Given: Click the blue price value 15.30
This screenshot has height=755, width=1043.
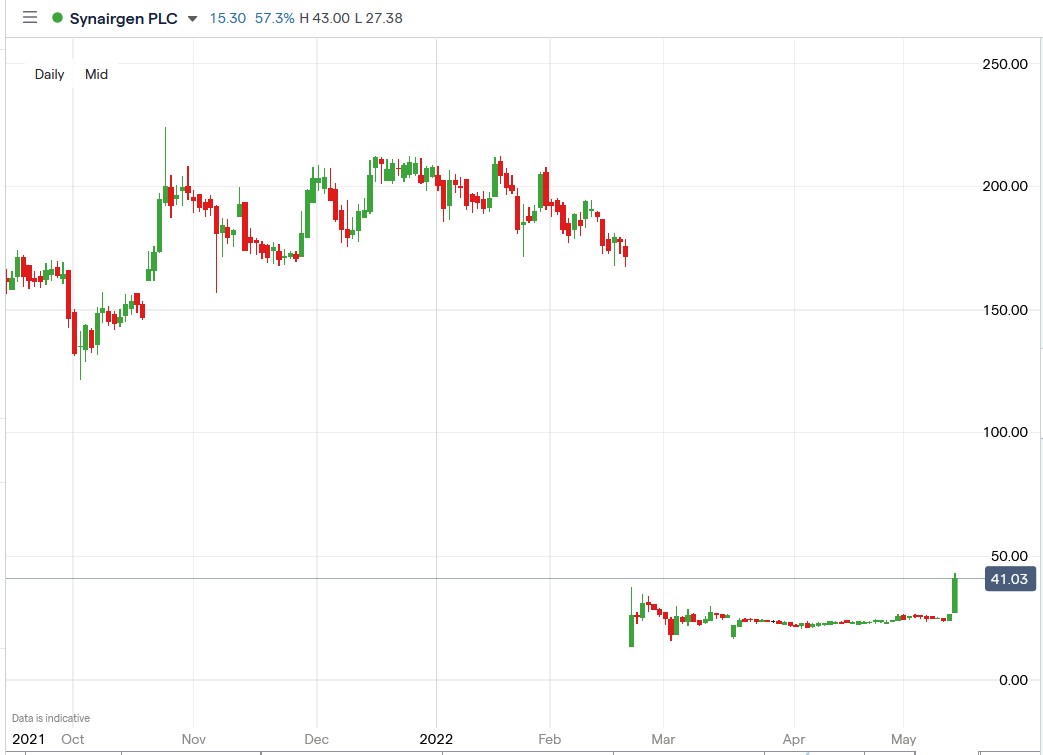Looking at the screenshot, I should 228,17.
